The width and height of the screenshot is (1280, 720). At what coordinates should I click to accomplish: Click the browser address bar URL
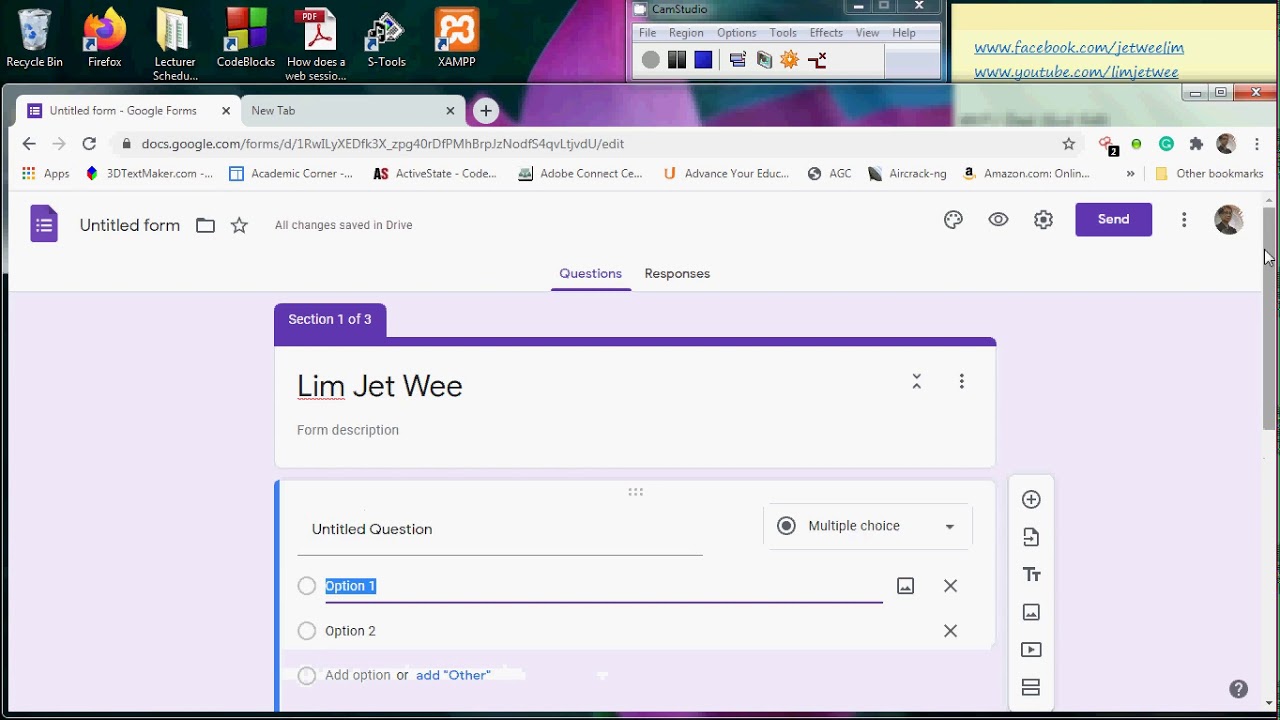[x=383, y=144]
